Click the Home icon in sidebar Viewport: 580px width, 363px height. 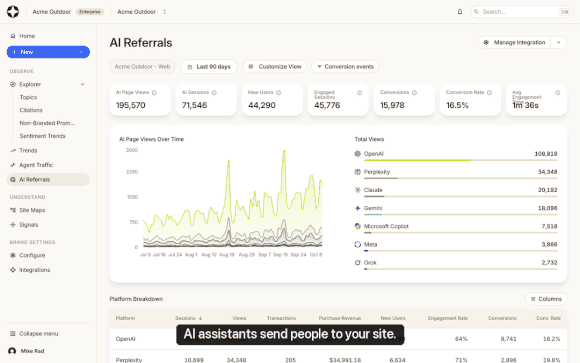pos(13,36)
